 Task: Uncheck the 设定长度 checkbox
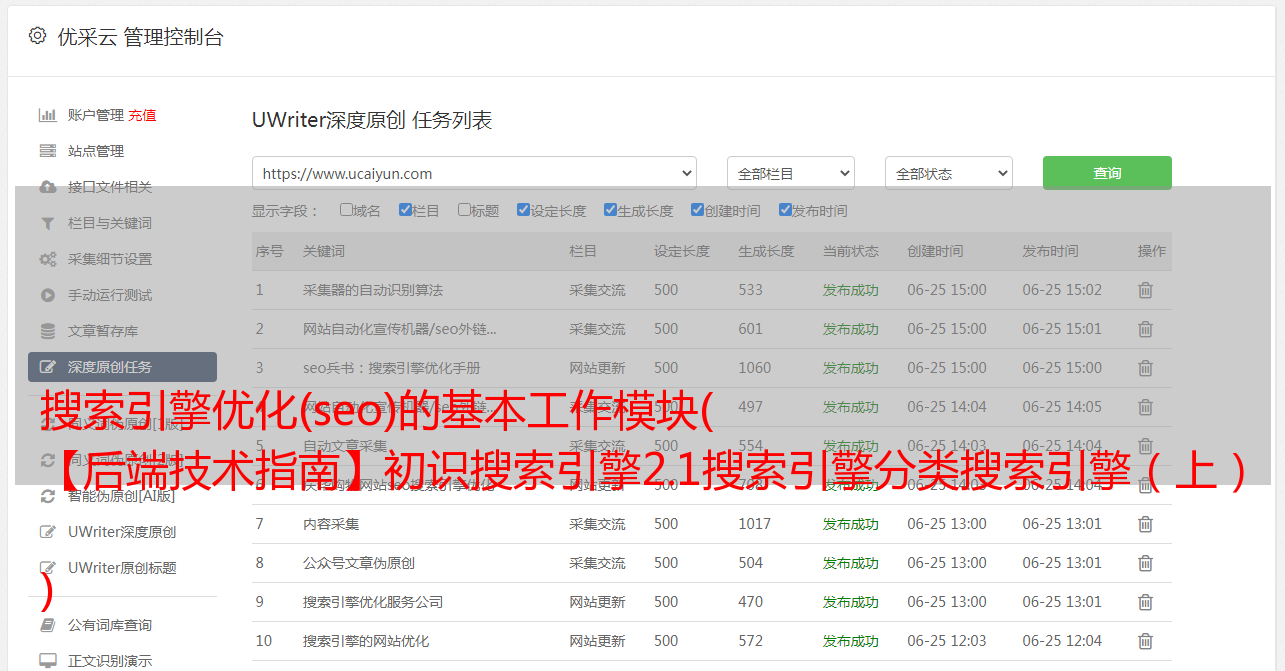(523, 210)
